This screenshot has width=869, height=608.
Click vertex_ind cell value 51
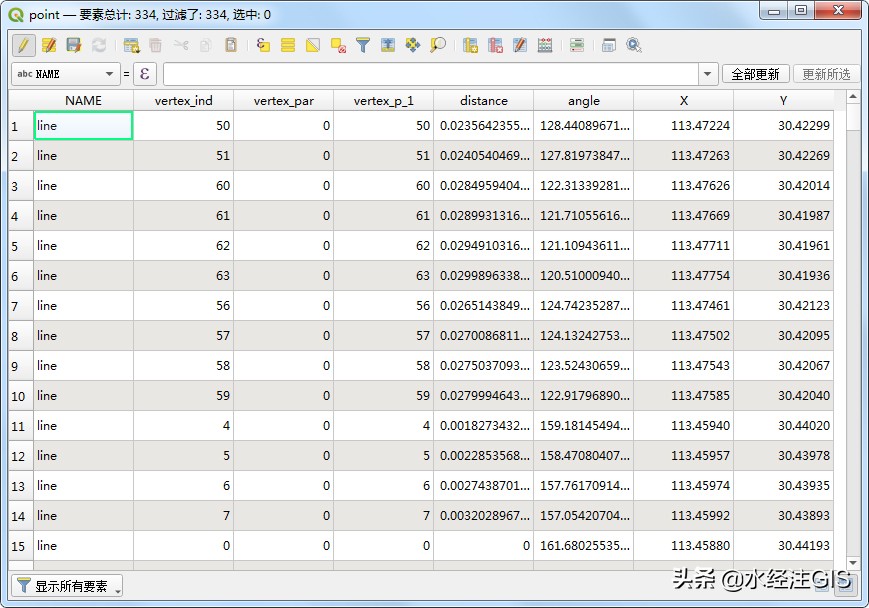pos(183,156)
